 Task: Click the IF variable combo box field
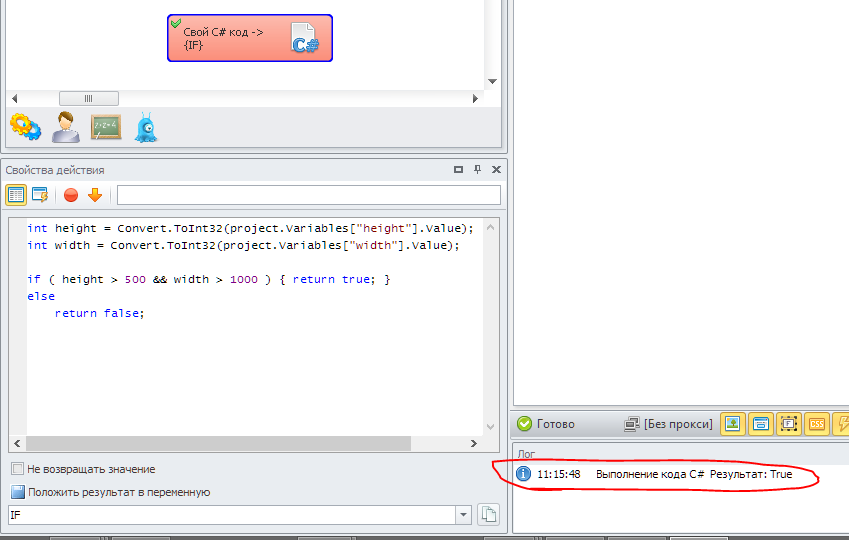232,515
